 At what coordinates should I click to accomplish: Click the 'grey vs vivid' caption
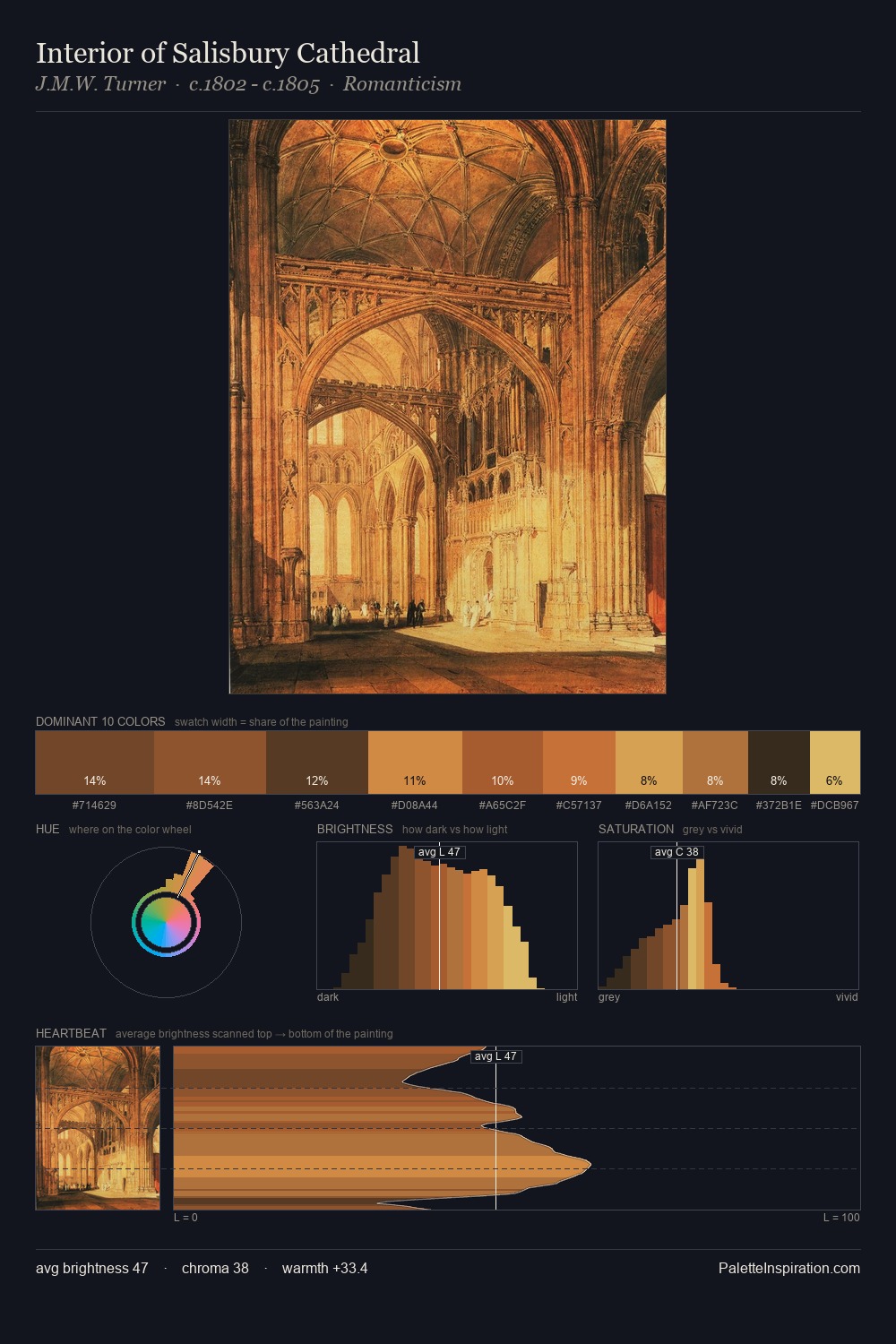pyautogui.click(x=712, y=830)
